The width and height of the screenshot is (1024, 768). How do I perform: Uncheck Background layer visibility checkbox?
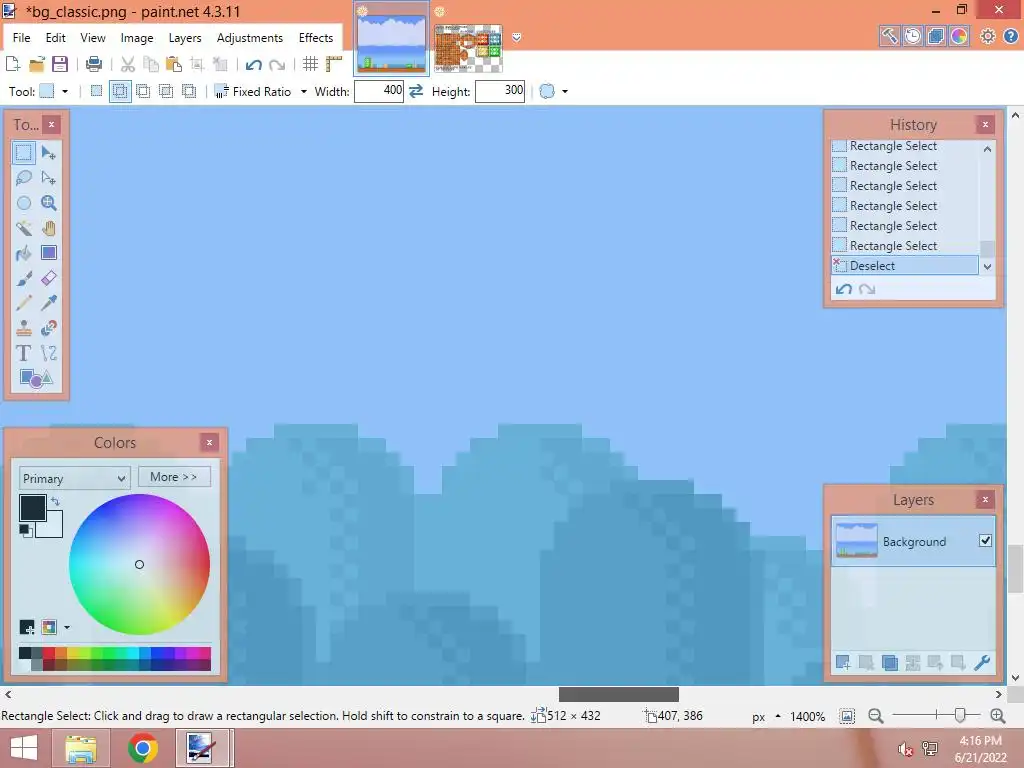point(985,541)
